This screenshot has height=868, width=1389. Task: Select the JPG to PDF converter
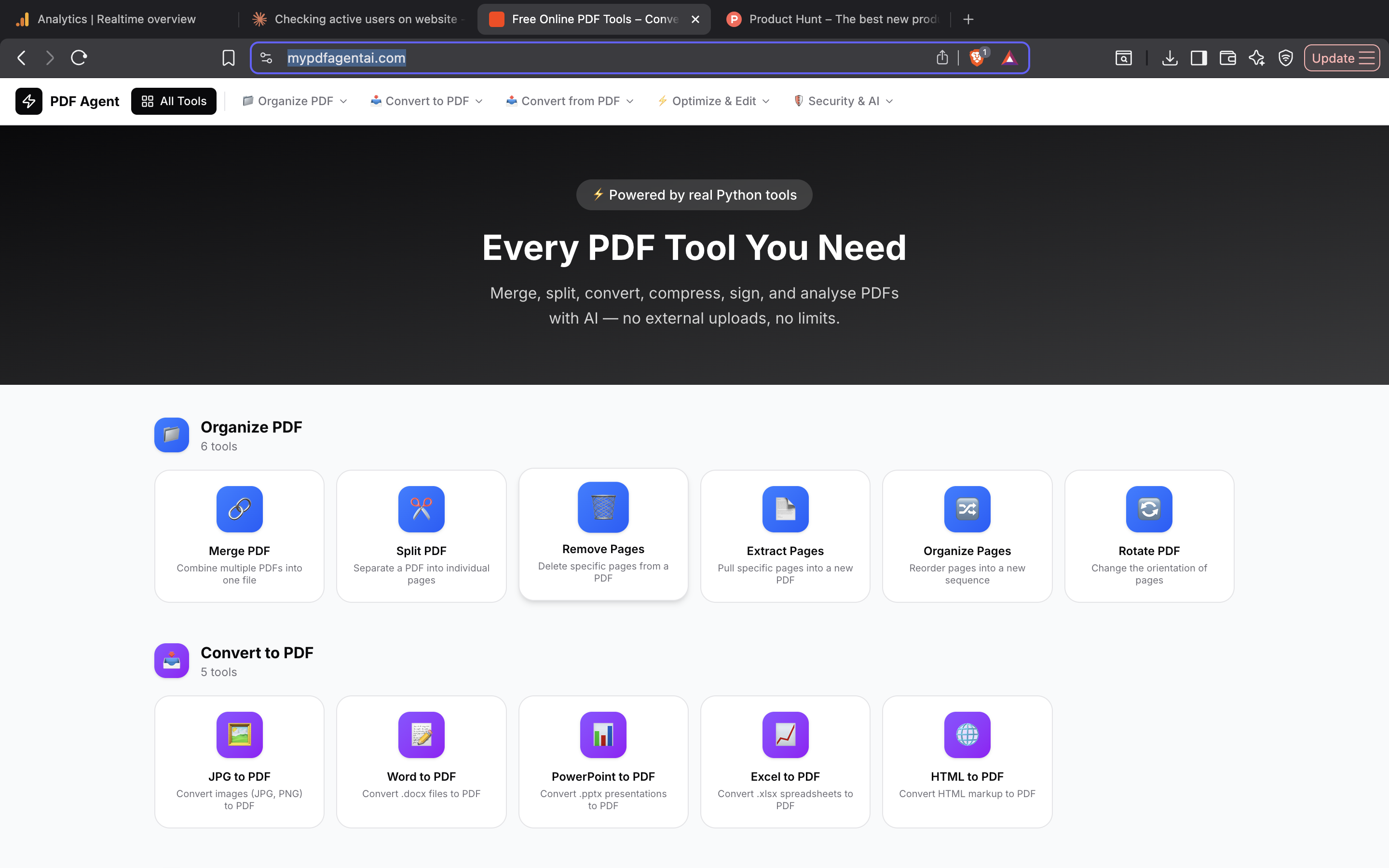pos(239,760)
